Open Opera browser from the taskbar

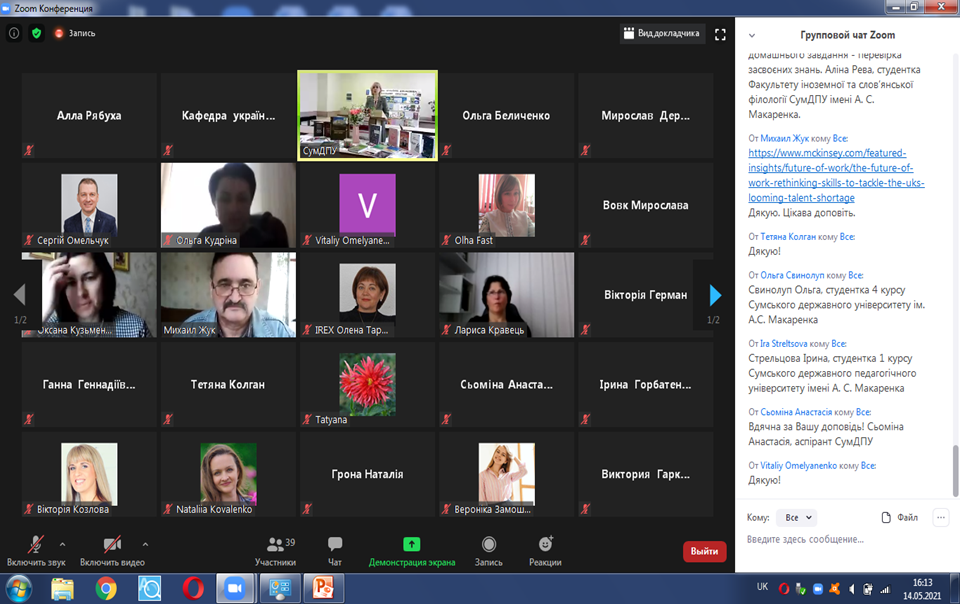(x=194, y=588)
